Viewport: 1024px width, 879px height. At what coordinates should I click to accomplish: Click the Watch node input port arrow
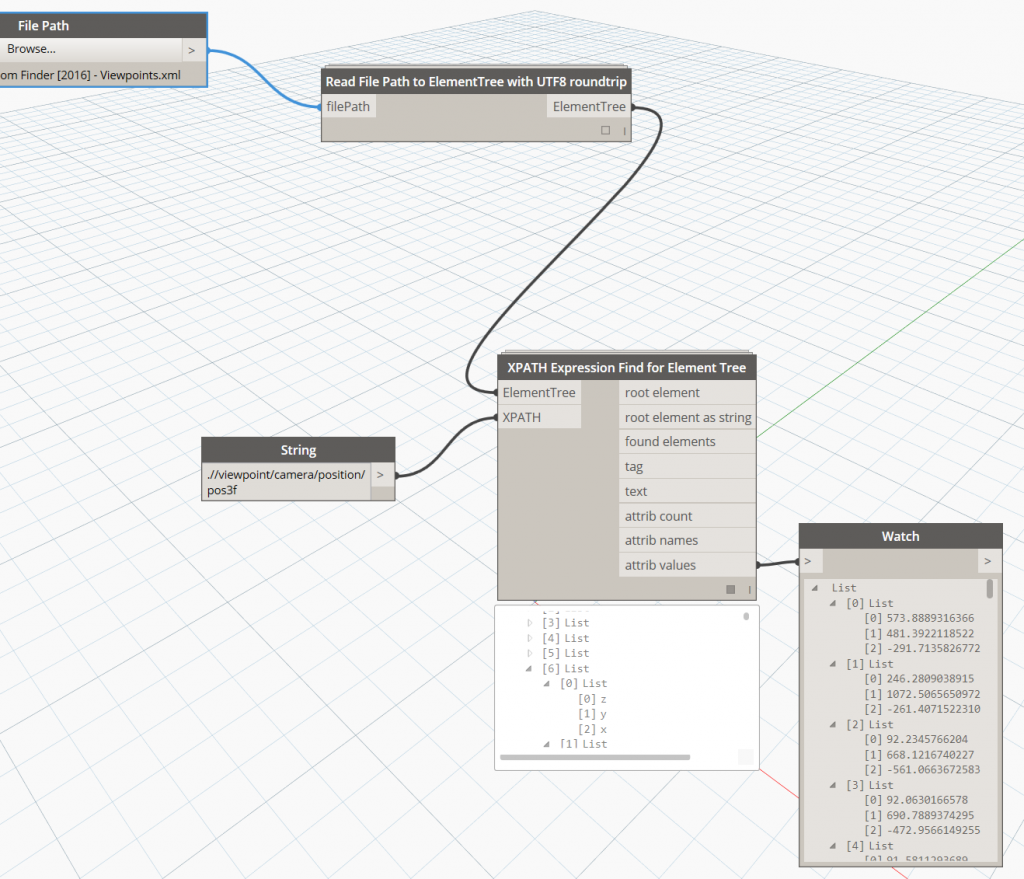808,561
